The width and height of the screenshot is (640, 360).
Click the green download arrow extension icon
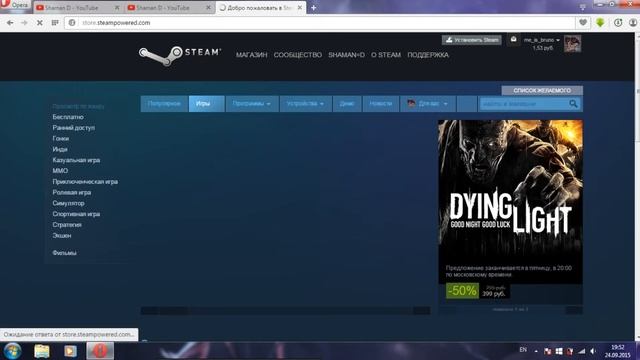click(x=600, y=23)
